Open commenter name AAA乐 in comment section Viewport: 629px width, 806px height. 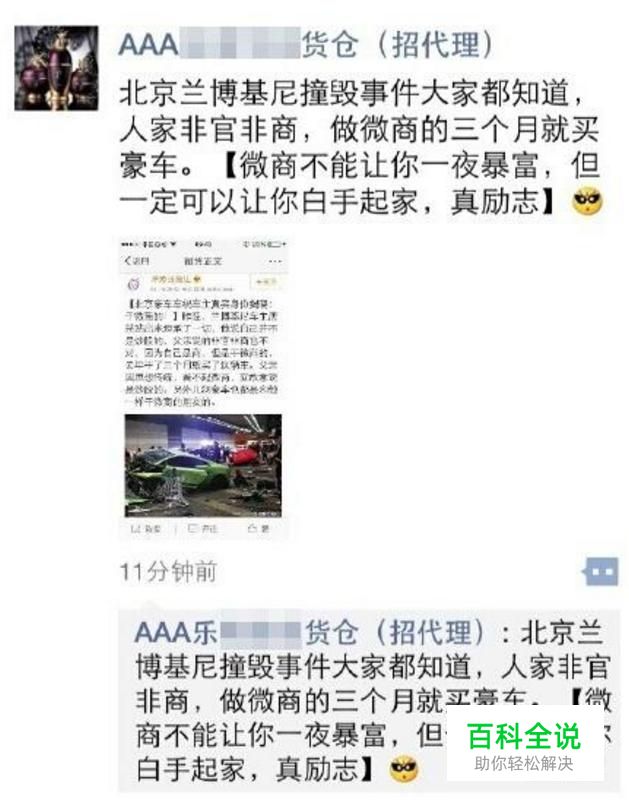tap(309, 632)
